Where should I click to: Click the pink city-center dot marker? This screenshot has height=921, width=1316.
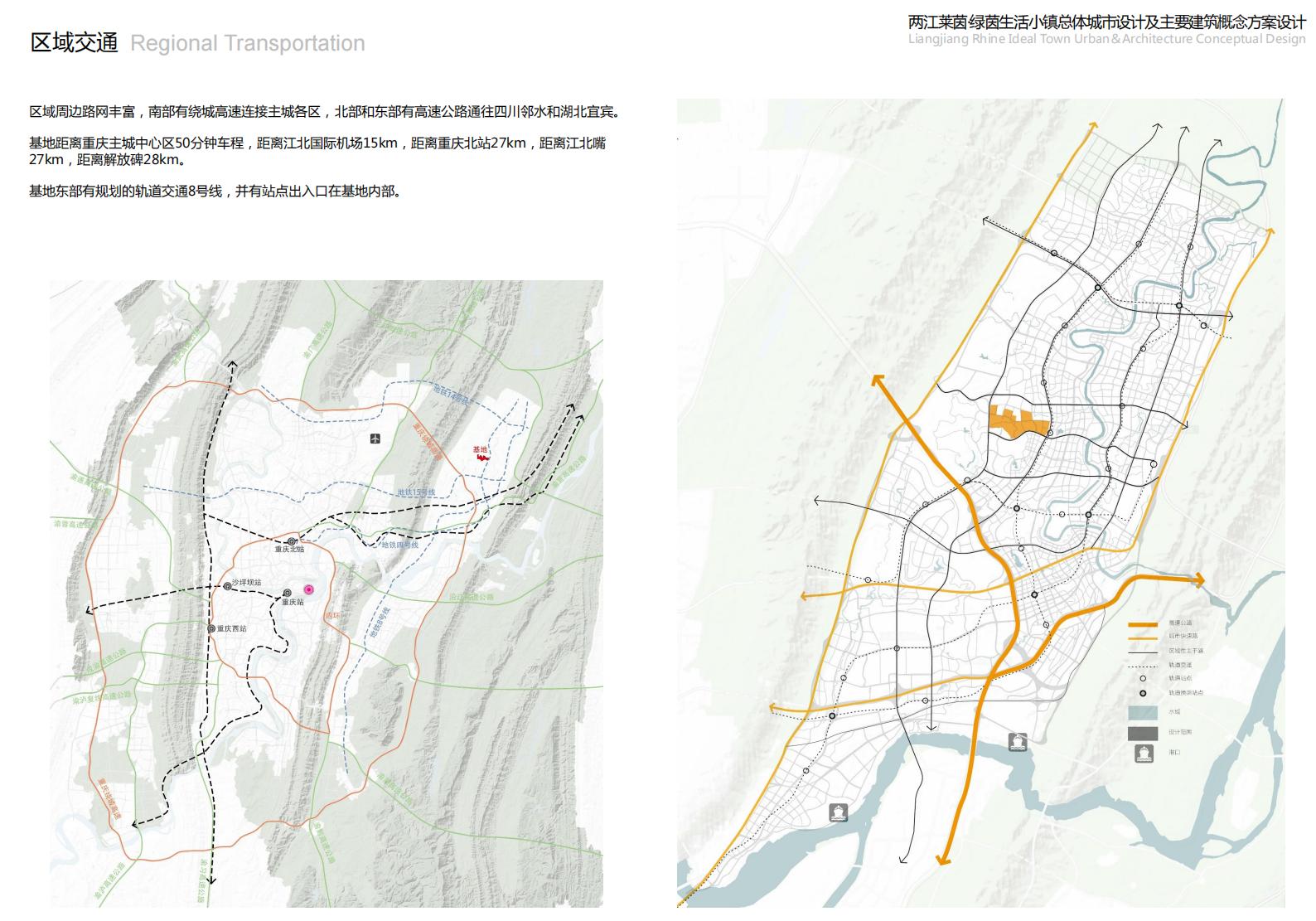tap(309, 589)
